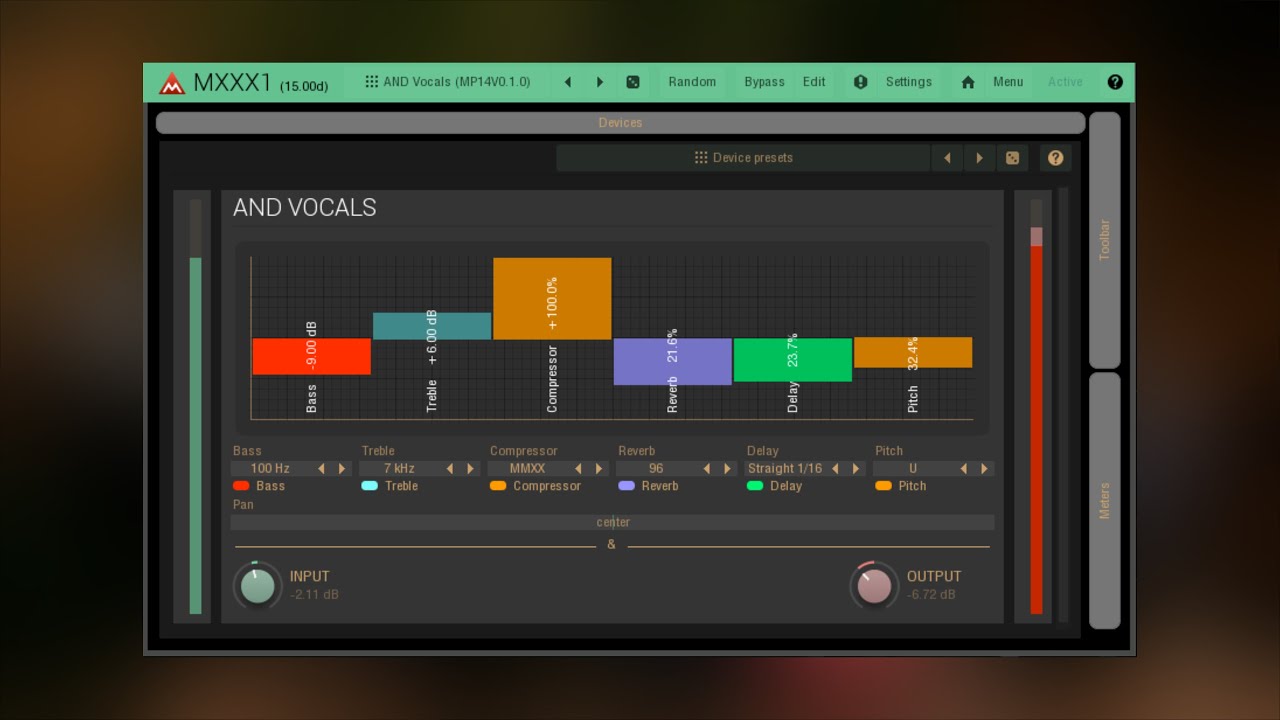
Task: Open the Bass 100 Hz selector
Action: tap(270, 468)
